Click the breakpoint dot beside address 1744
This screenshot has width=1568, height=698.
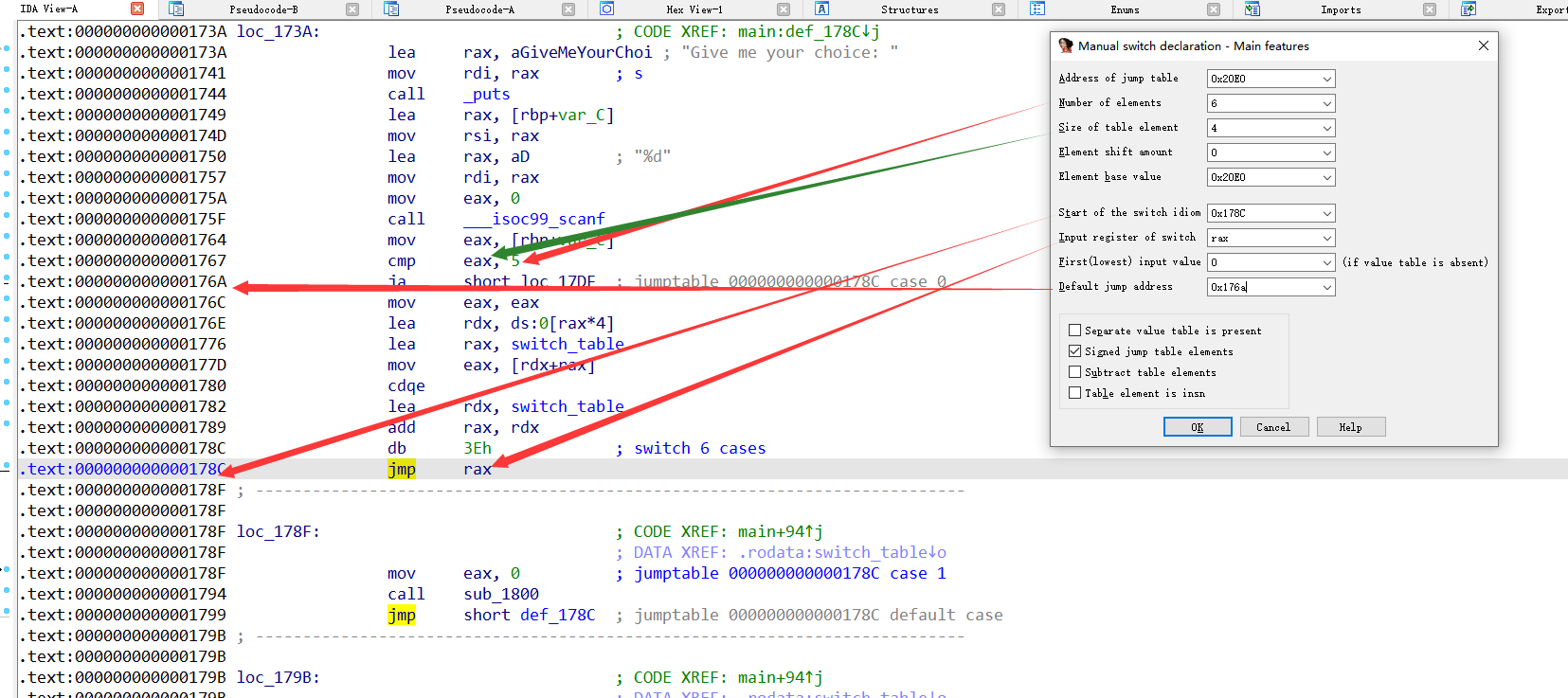7,91
